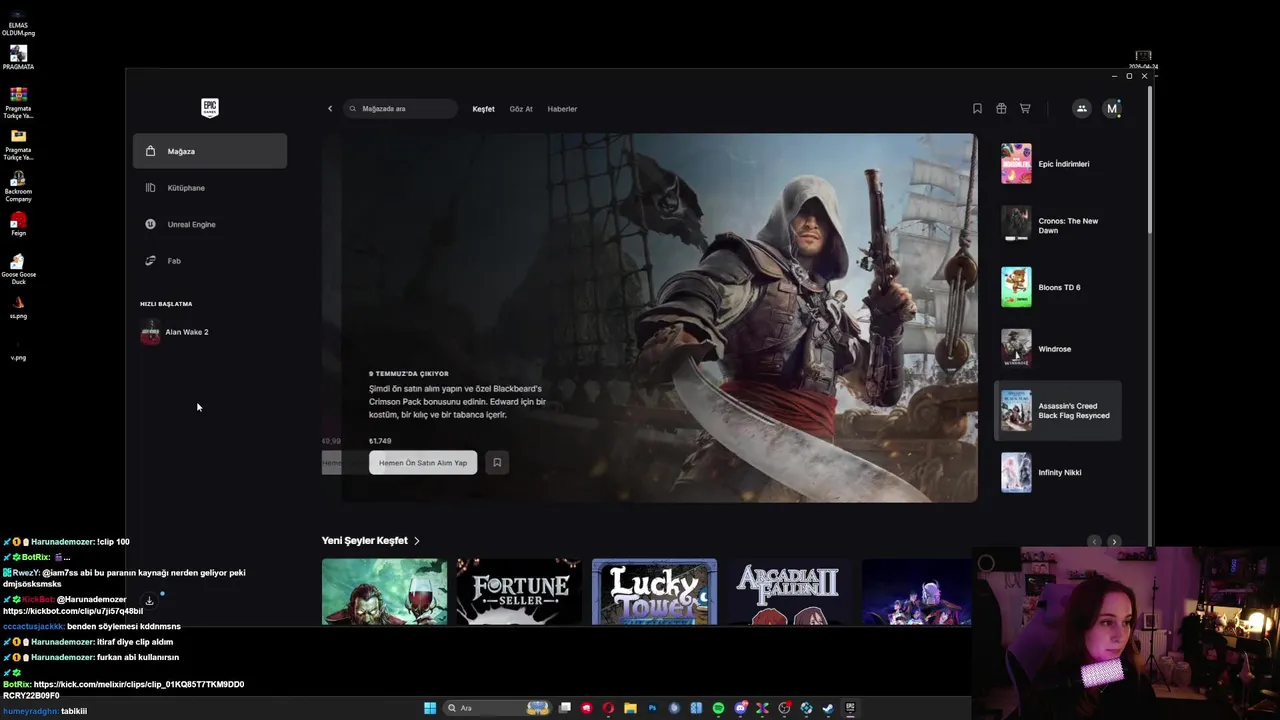Open Feign desktop shortcut
Screen dimensions: 1280x720
click(18, 224)
